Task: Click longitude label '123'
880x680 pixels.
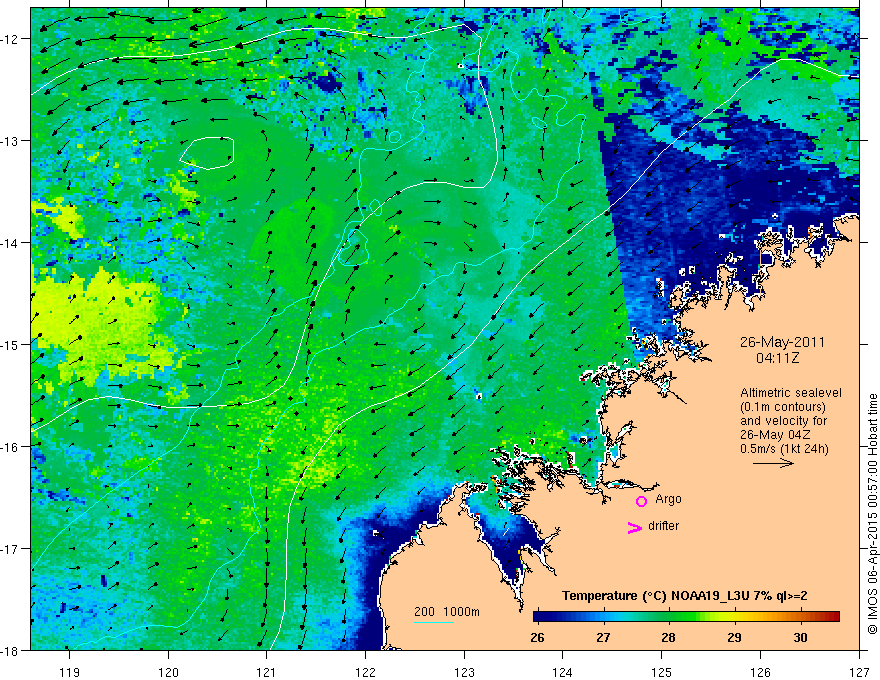Action: (464, 672)
